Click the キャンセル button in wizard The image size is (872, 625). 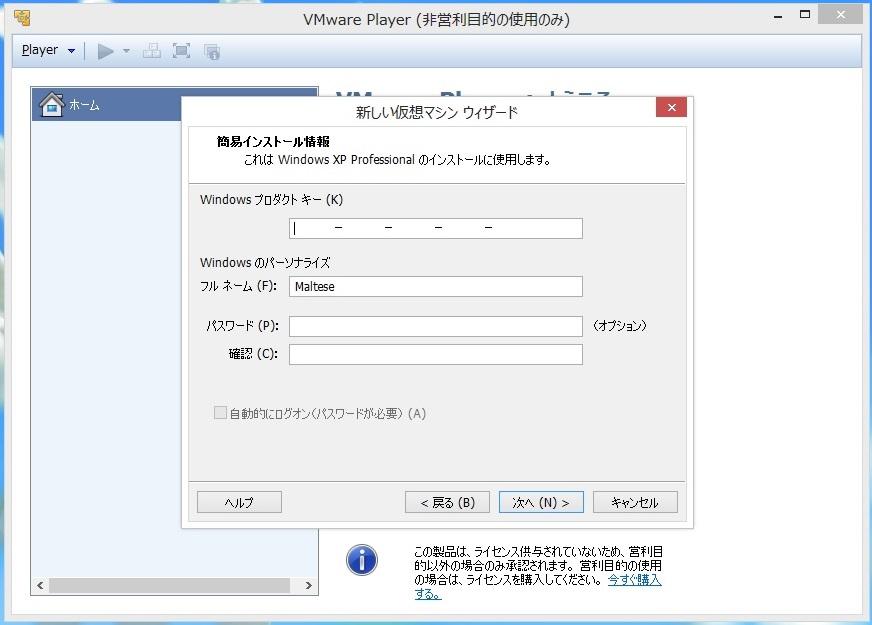pyautogui.click(x=635, y=502)
